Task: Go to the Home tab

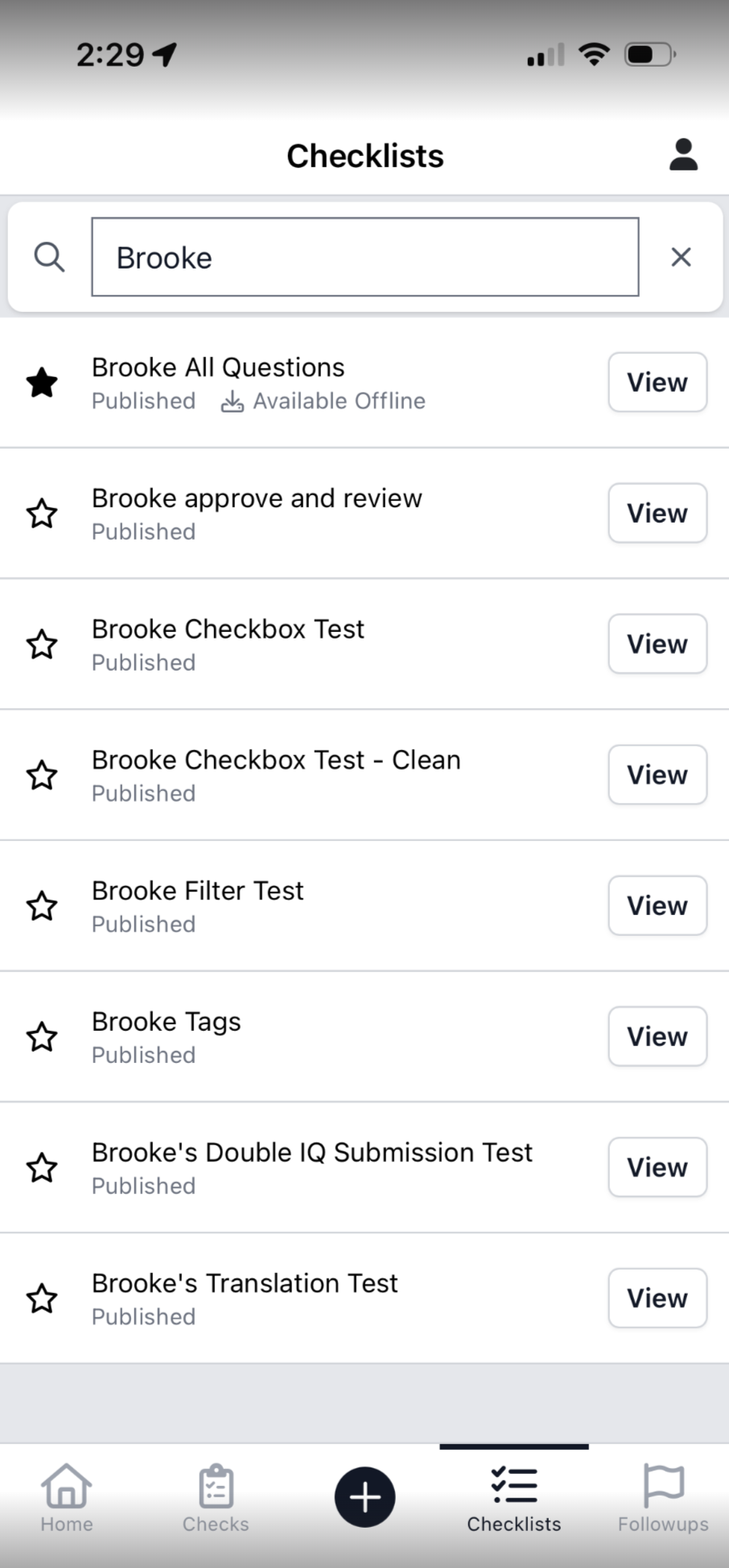Action: tap(67, 1497)
